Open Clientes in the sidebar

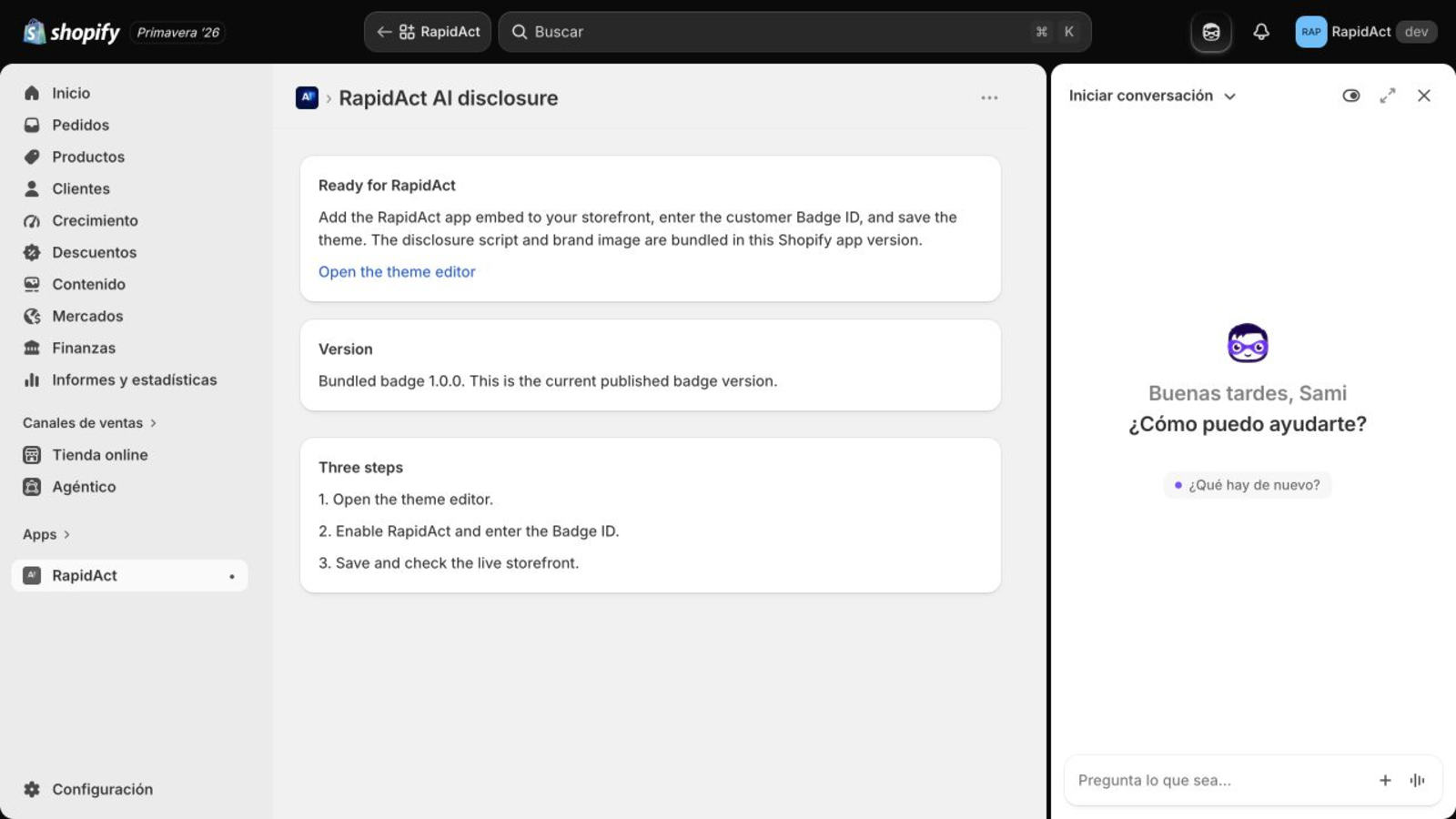coord(129,188)
